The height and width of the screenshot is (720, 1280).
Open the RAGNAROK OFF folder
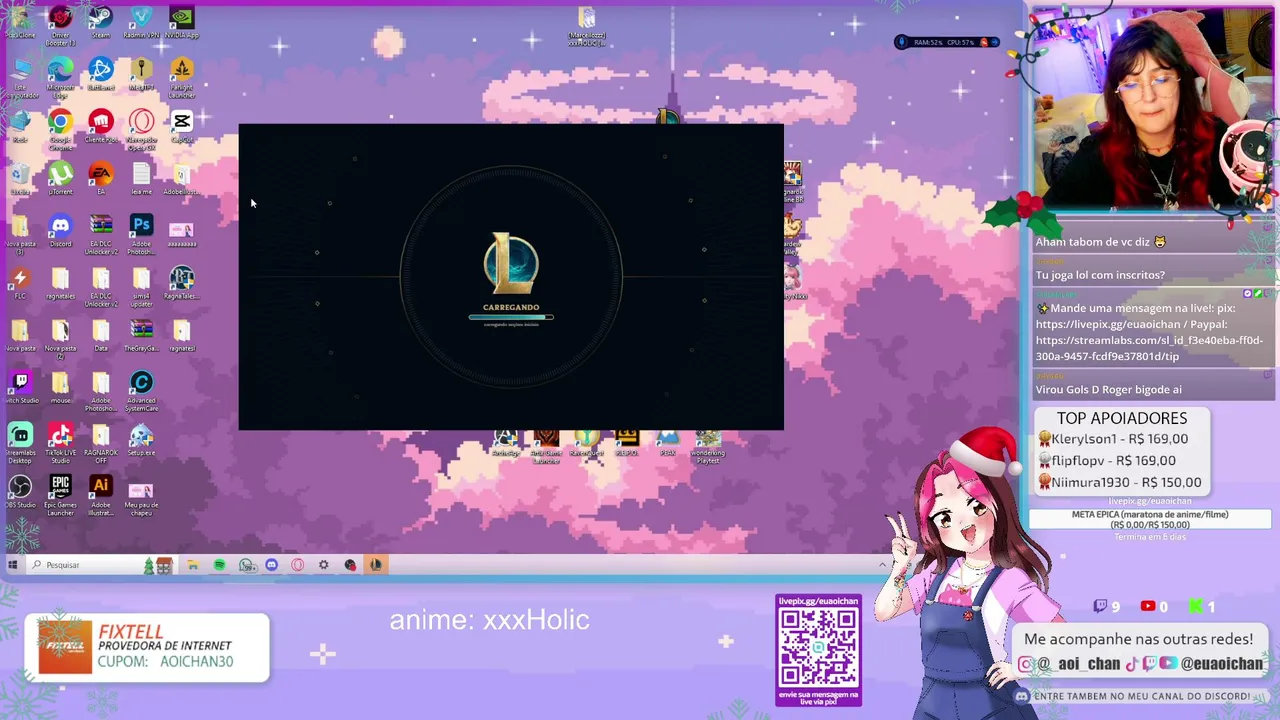(x=100, y=442)
